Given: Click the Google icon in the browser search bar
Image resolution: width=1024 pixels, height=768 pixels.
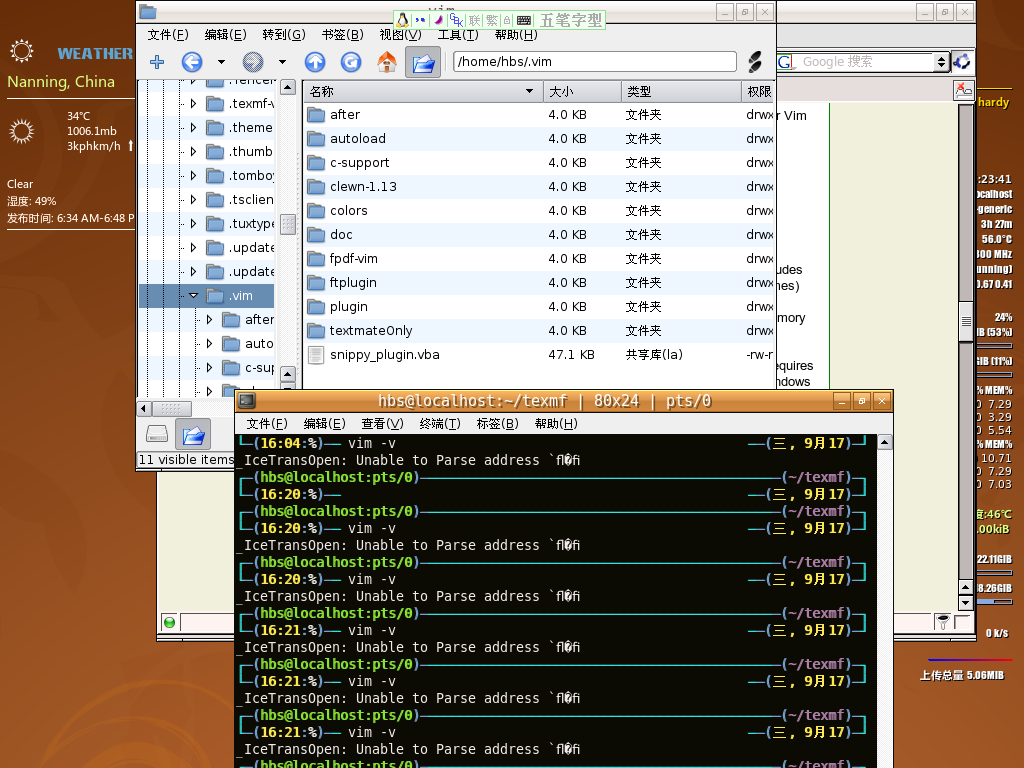Looking at the screenshot, I should pos(786,62).
